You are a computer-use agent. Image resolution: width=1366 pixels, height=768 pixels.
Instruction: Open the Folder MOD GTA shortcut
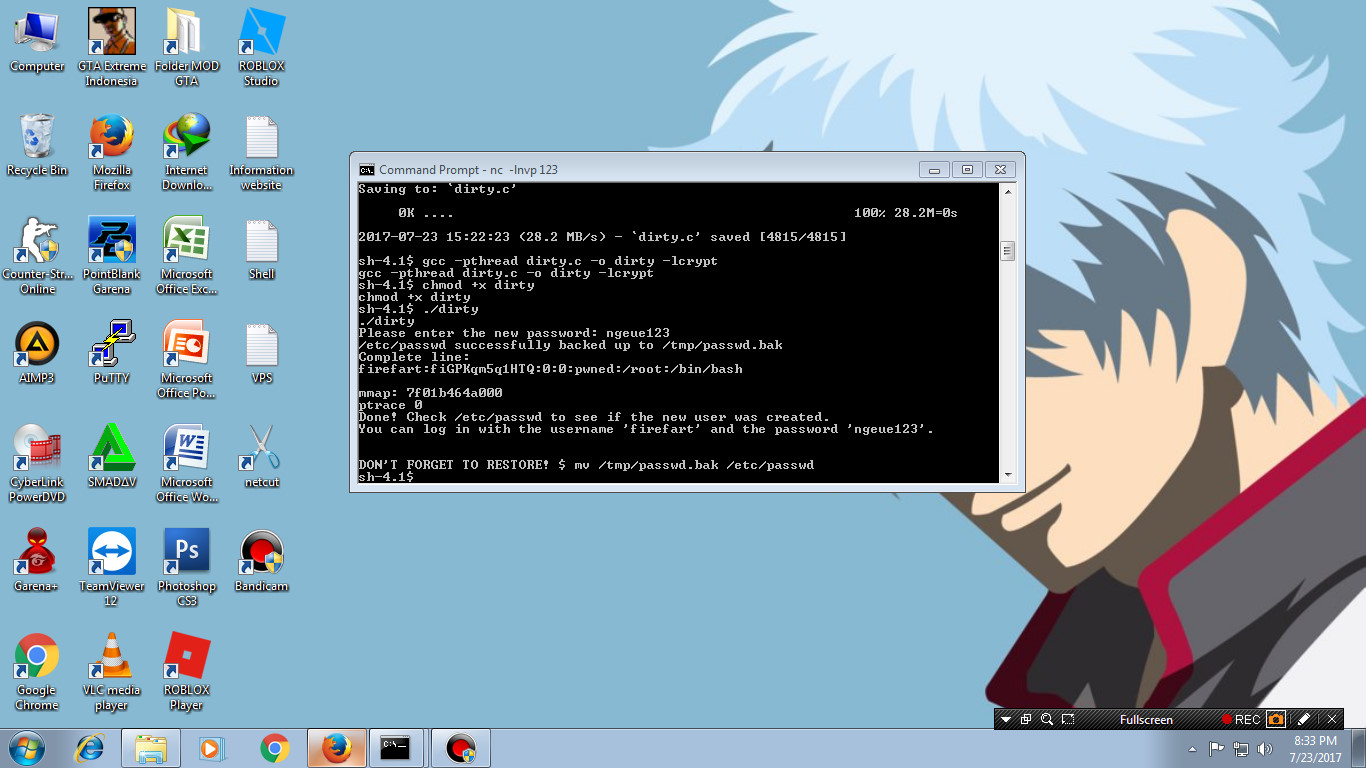point(187,47)
